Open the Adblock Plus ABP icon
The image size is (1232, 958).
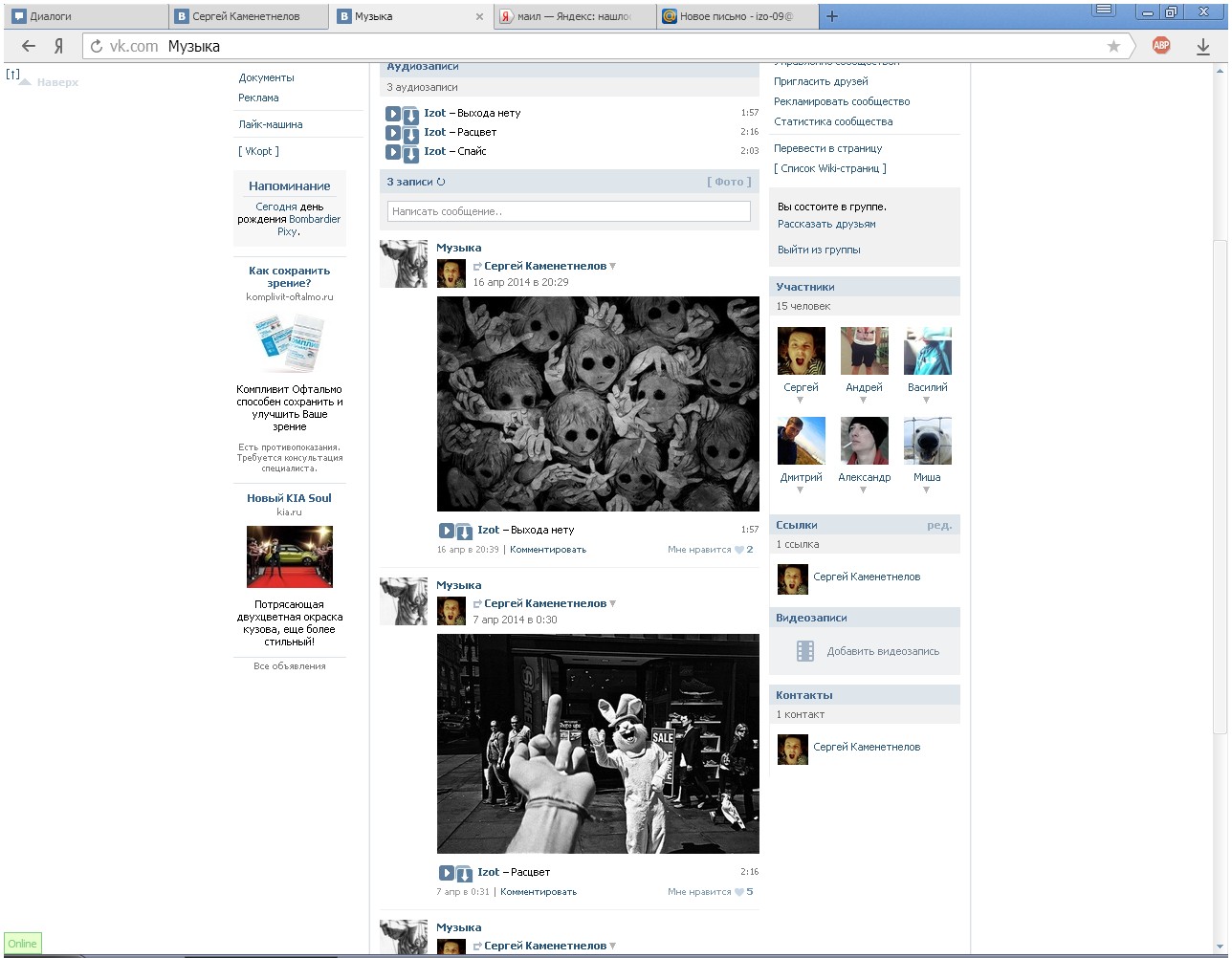coord(1161,45)
